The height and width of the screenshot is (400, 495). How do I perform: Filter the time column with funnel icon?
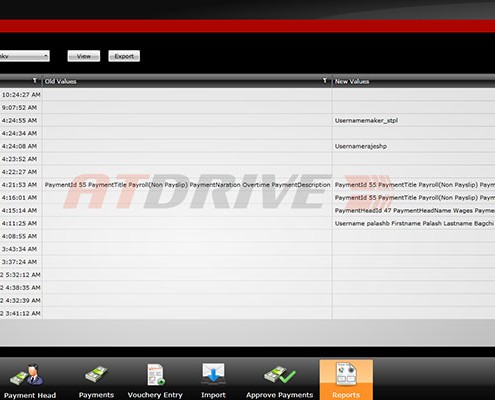(34, 81)
